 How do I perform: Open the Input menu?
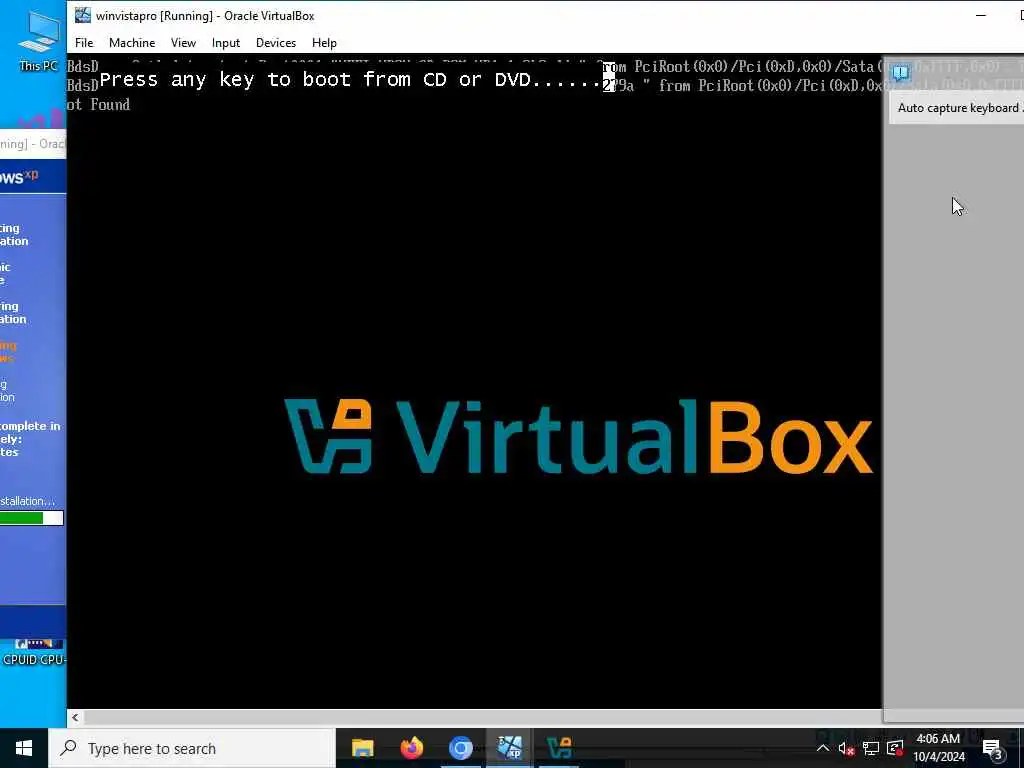pyautogui.click(x=225, y=42)
